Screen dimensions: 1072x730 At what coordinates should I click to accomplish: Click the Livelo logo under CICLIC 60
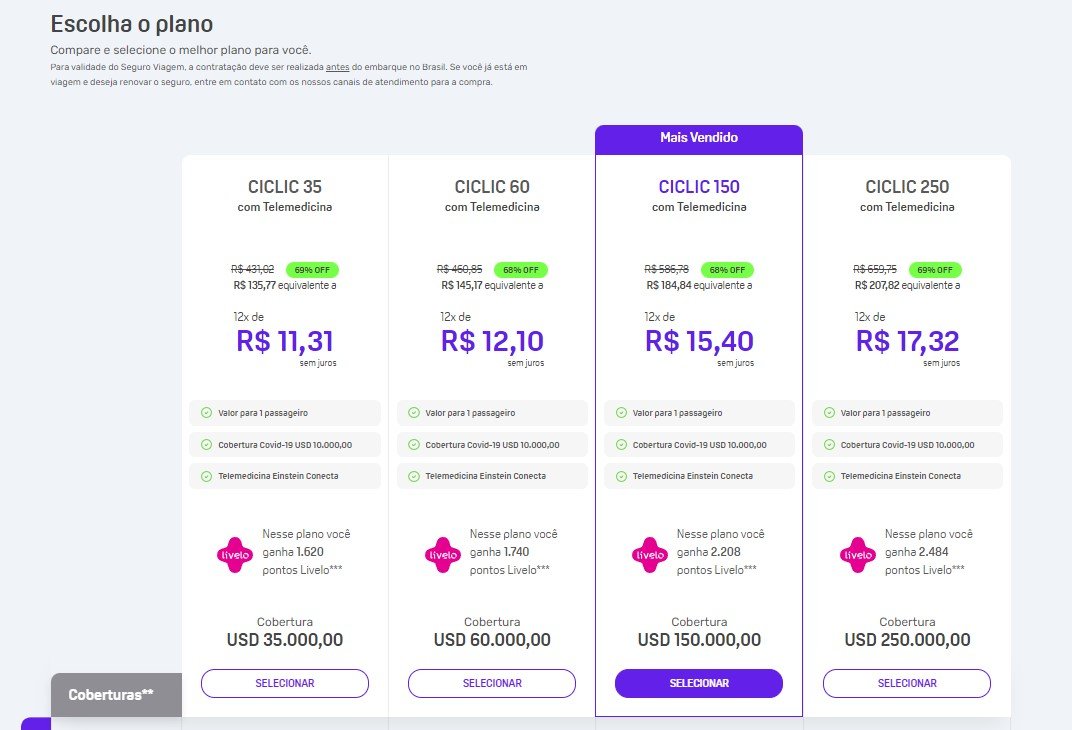(442, 554)
